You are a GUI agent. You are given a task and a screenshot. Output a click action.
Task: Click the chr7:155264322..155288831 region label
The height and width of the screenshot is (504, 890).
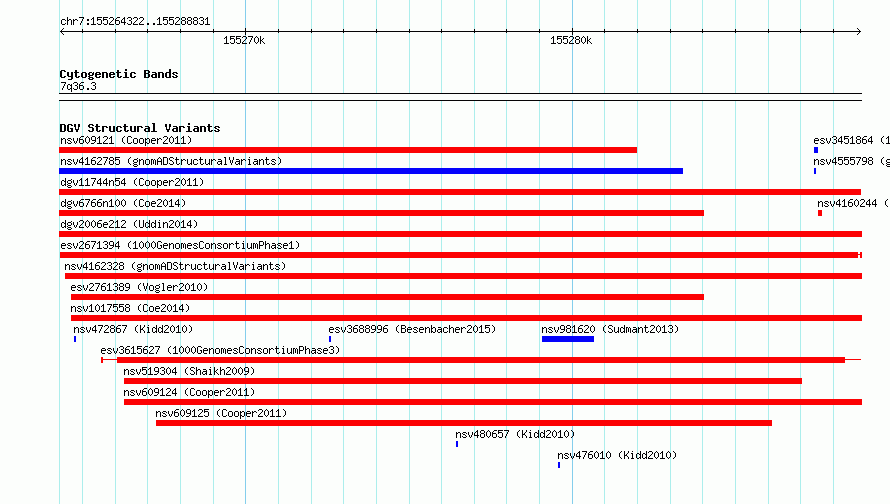(135, 21)
